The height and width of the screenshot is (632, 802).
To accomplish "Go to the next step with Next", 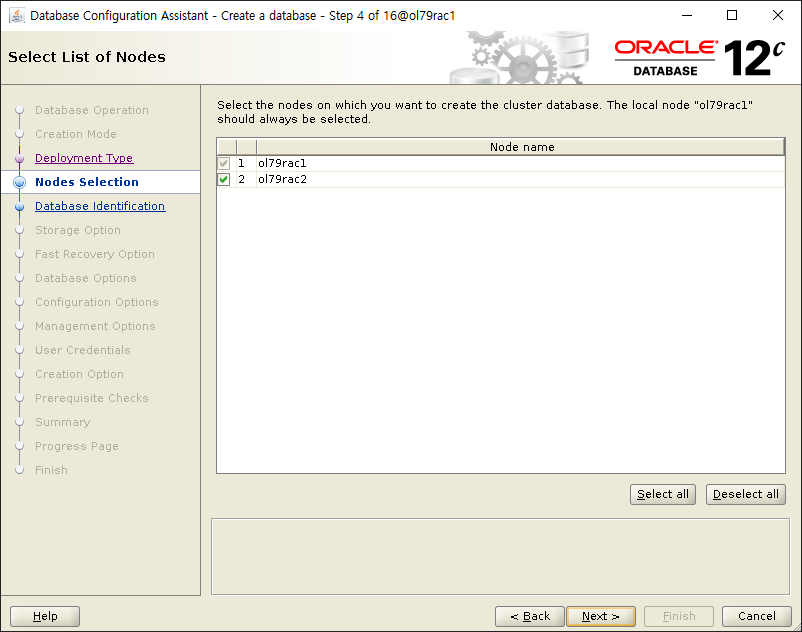I will click(x=600, y=616).
